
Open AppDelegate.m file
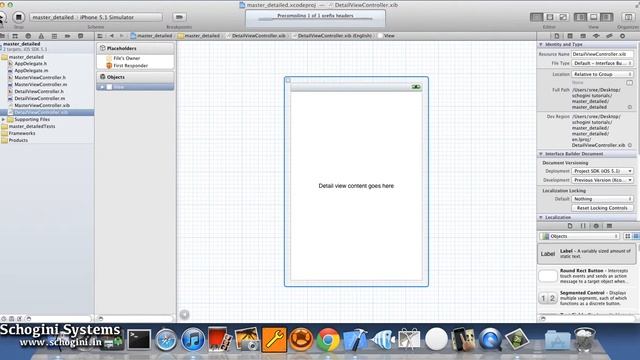(x=31, y=71)
